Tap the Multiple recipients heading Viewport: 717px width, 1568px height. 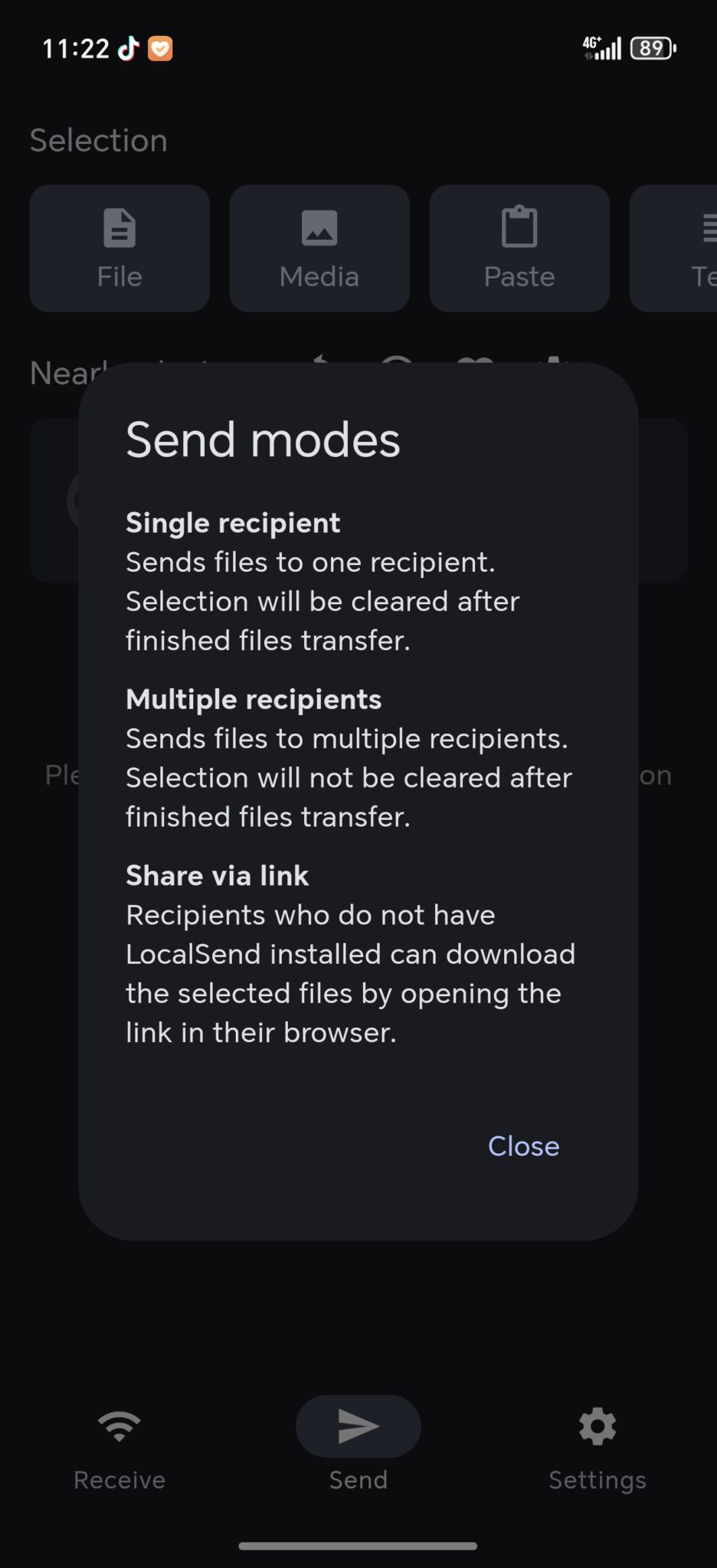tap(254, 699)
